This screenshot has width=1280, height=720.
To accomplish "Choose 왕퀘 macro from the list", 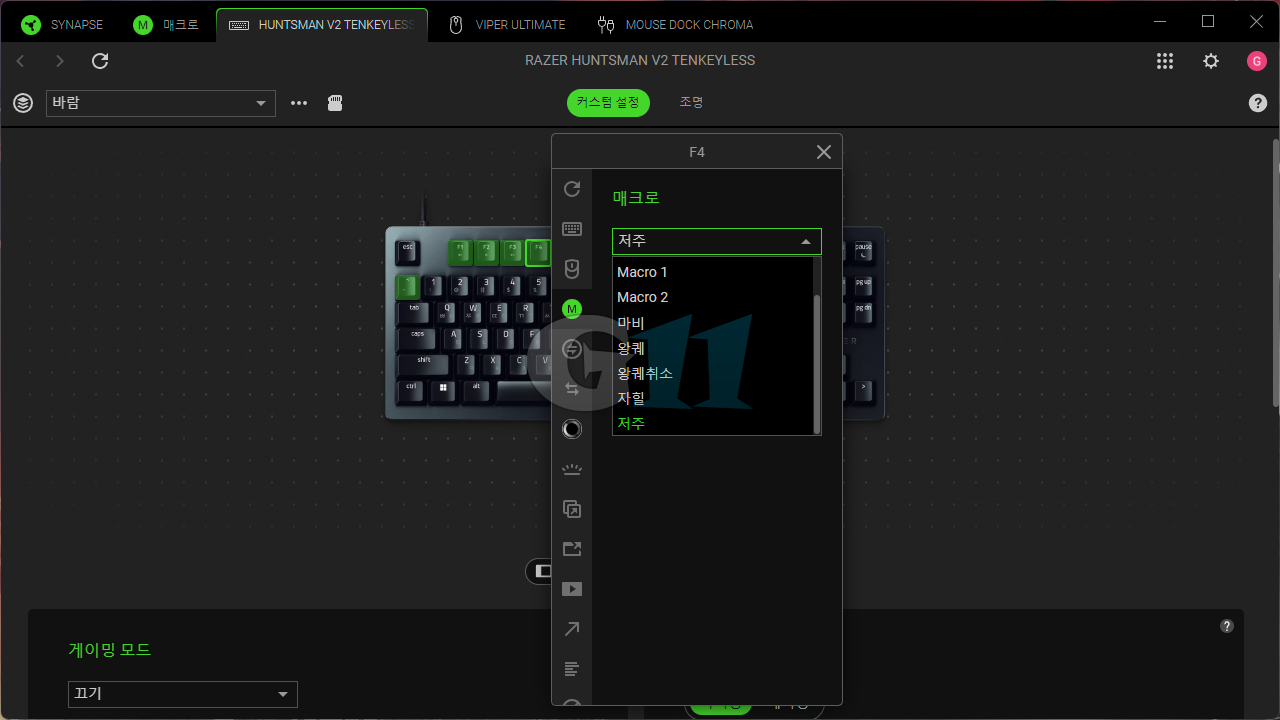I will [x=714, y=348].
